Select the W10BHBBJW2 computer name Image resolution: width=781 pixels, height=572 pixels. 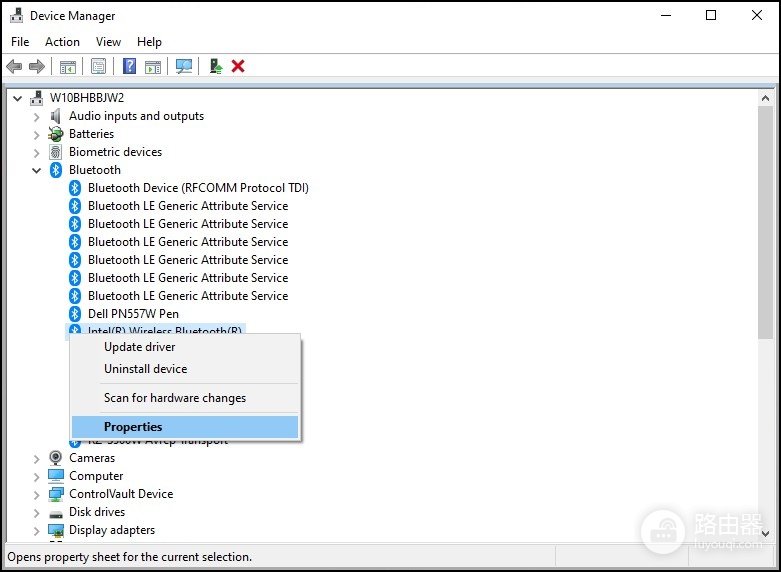[x=87, y=98]
